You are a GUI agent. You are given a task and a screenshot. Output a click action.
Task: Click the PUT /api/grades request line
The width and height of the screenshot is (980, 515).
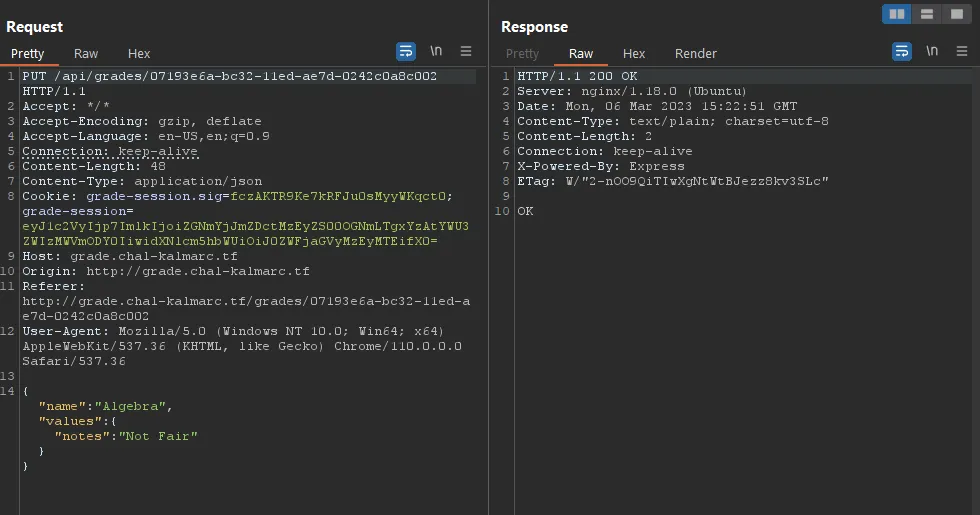point(229,77)
